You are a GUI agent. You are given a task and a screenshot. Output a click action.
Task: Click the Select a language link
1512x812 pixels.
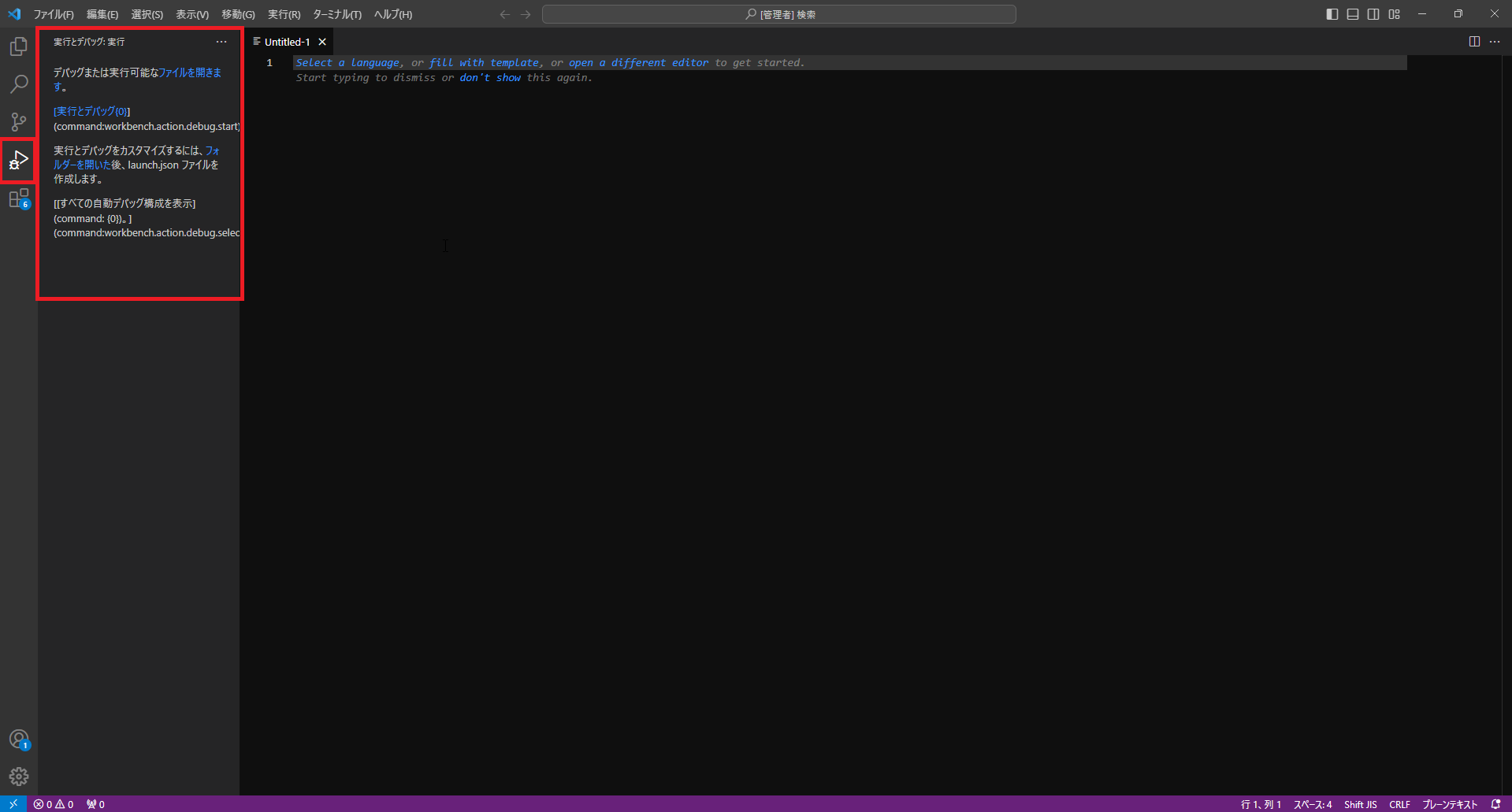(x=347, y=63)
